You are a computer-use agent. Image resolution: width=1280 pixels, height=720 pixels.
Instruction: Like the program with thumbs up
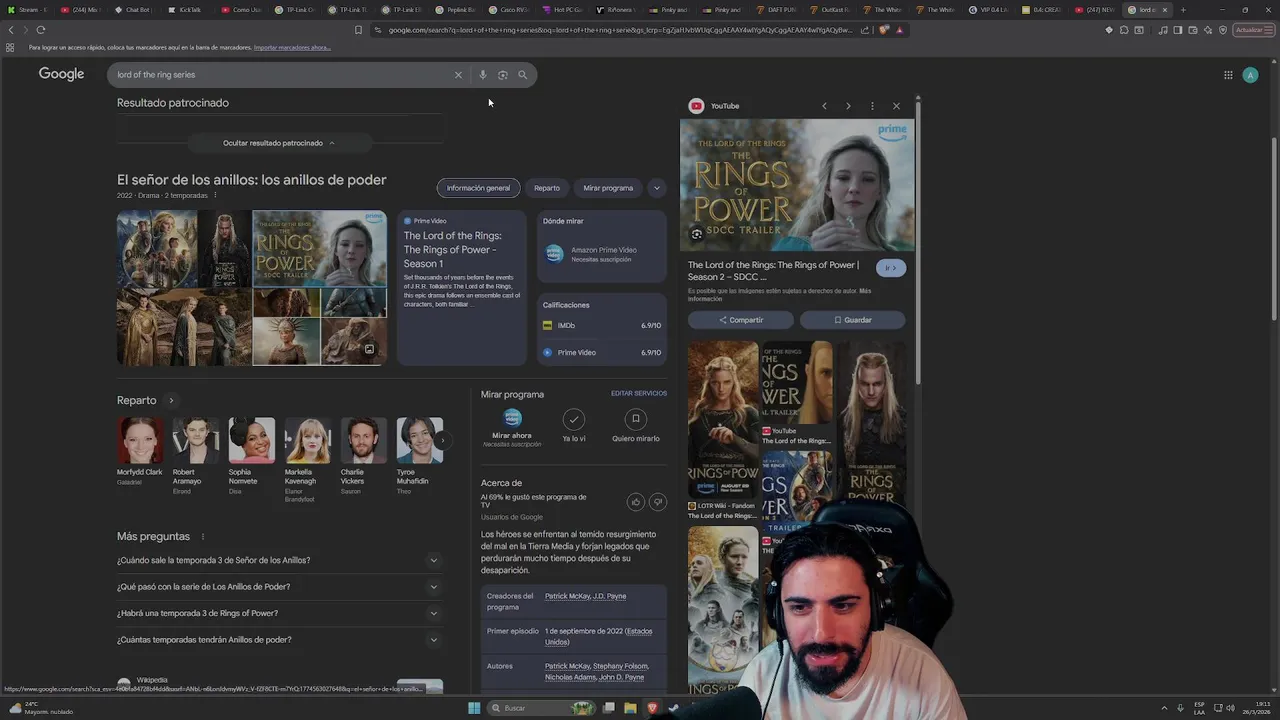[x=635, y=502]
